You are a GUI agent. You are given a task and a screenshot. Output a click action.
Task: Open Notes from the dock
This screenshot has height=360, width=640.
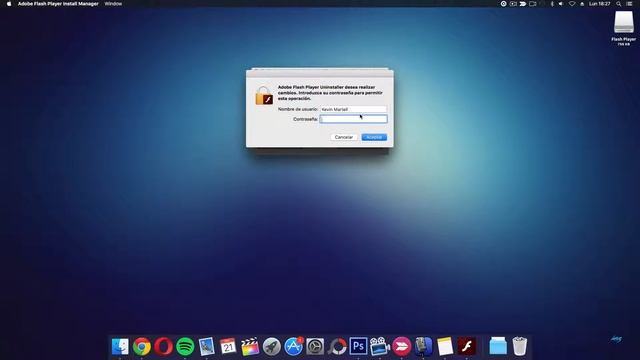click(x=445, y=347)
